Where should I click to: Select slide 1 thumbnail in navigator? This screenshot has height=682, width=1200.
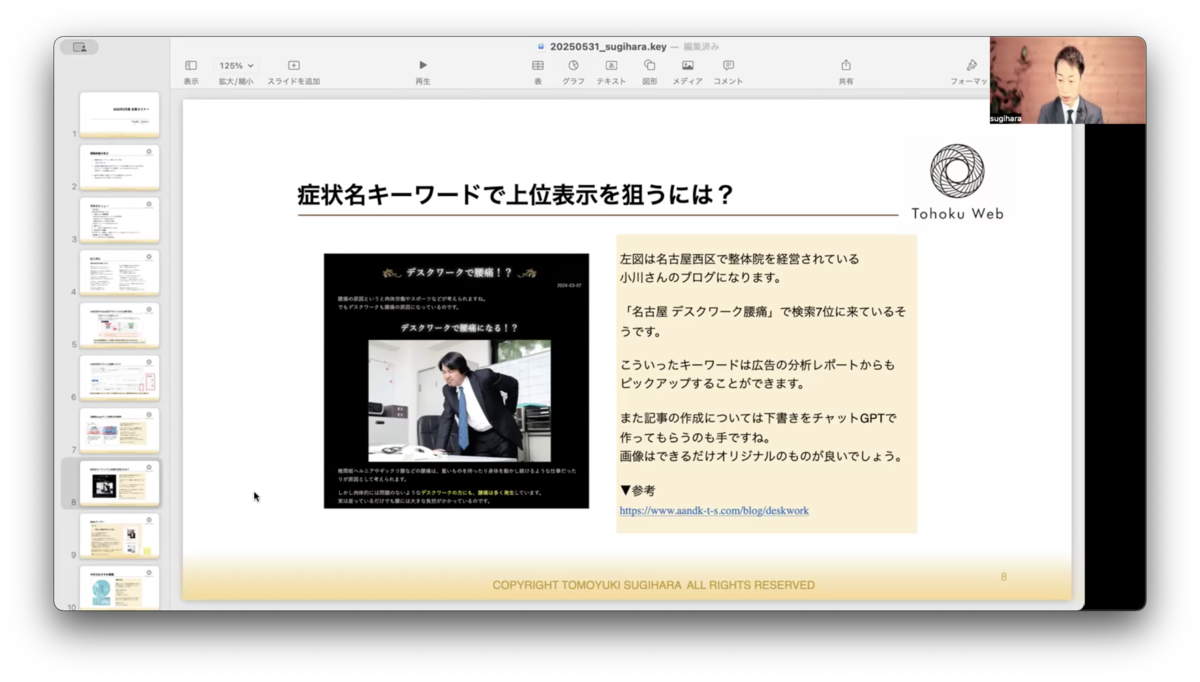pyautogui.click(x=119, y=114)
